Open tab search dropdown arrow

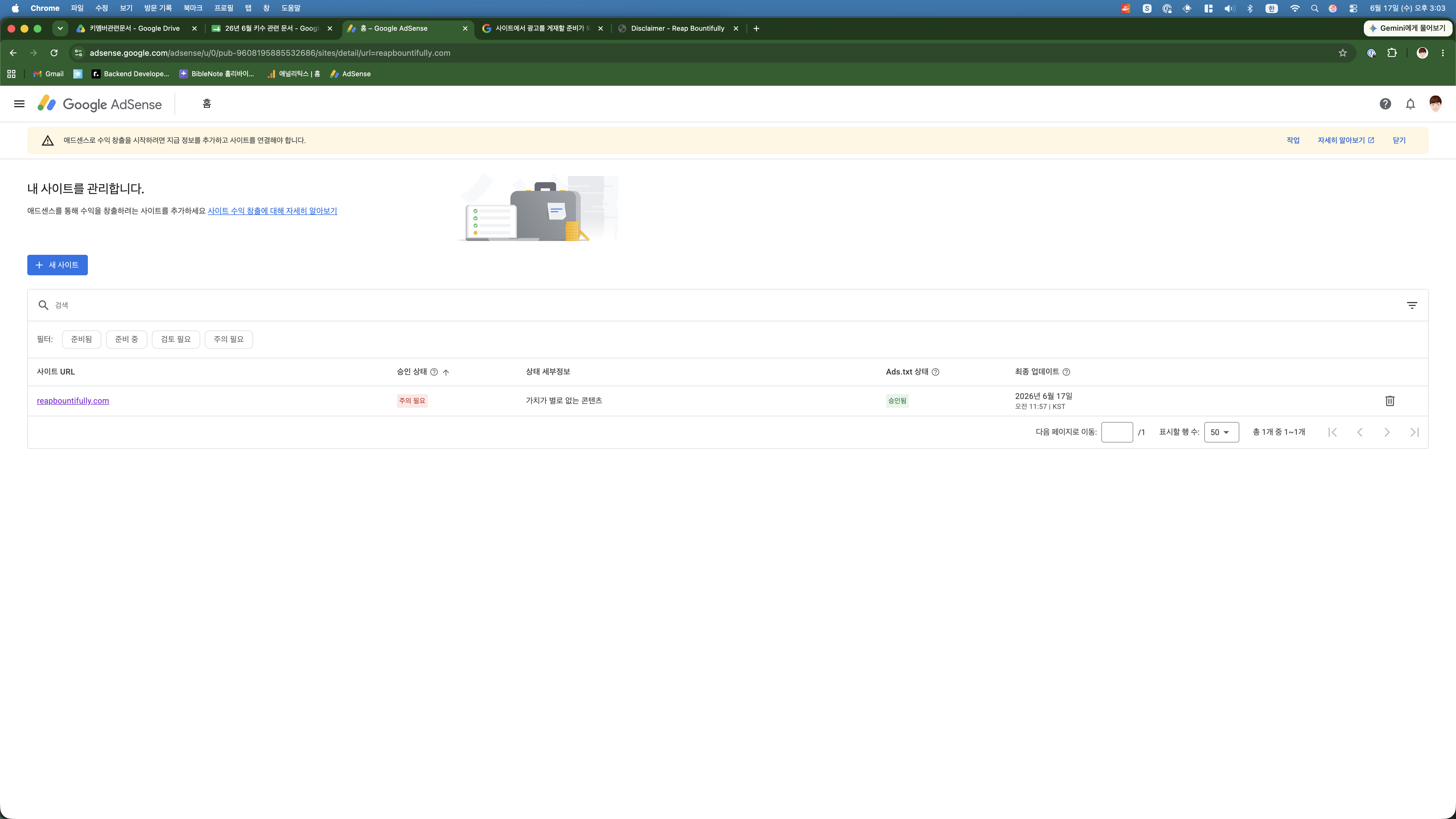click(x=60, y=28)
